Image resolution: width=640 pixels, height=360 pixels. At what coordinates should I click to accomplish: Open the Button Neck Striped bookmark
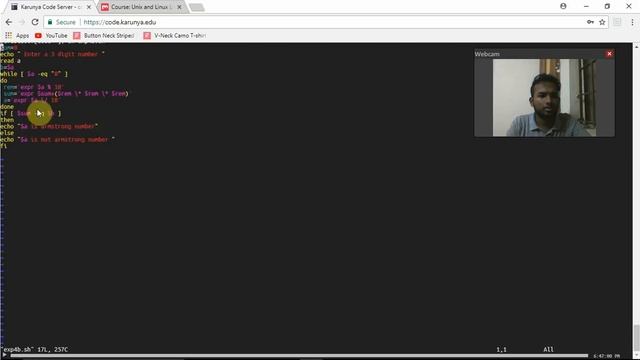104,36
